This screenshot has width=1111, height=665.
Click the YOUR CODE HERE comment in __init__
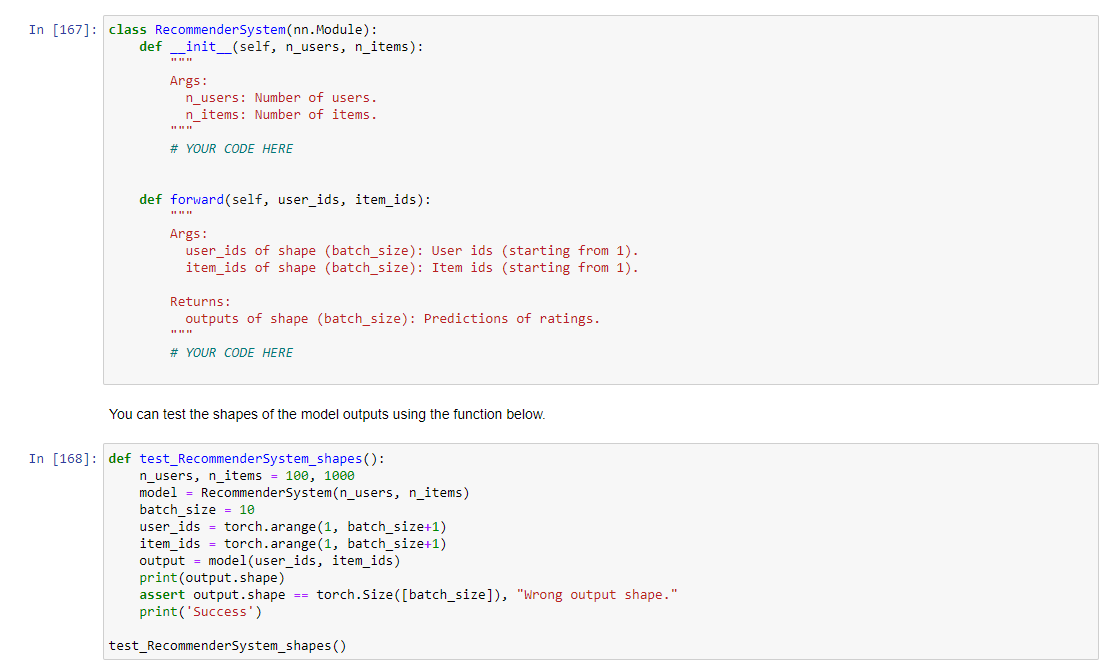click(x=232, y=148)
